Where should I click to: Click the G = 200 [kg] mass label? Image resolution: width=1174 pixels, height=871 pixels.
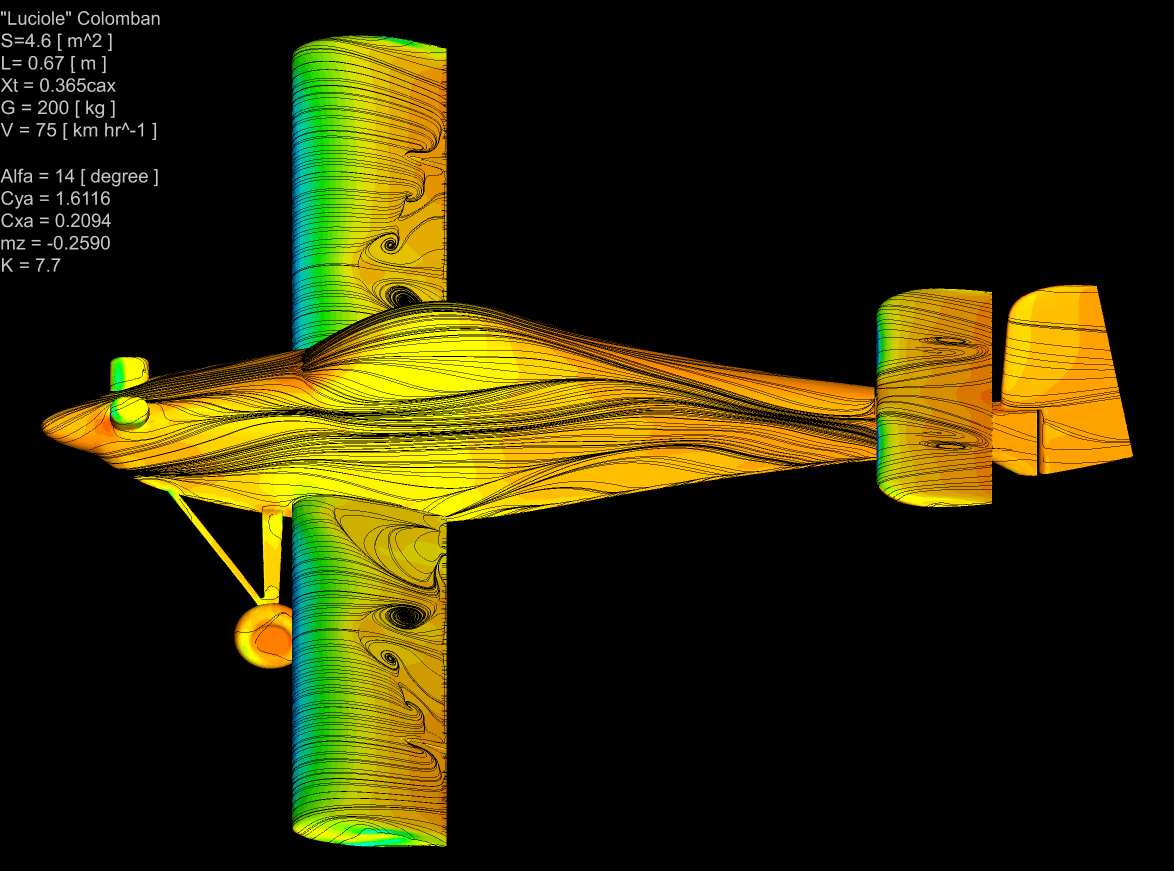(x=59, y=107)
